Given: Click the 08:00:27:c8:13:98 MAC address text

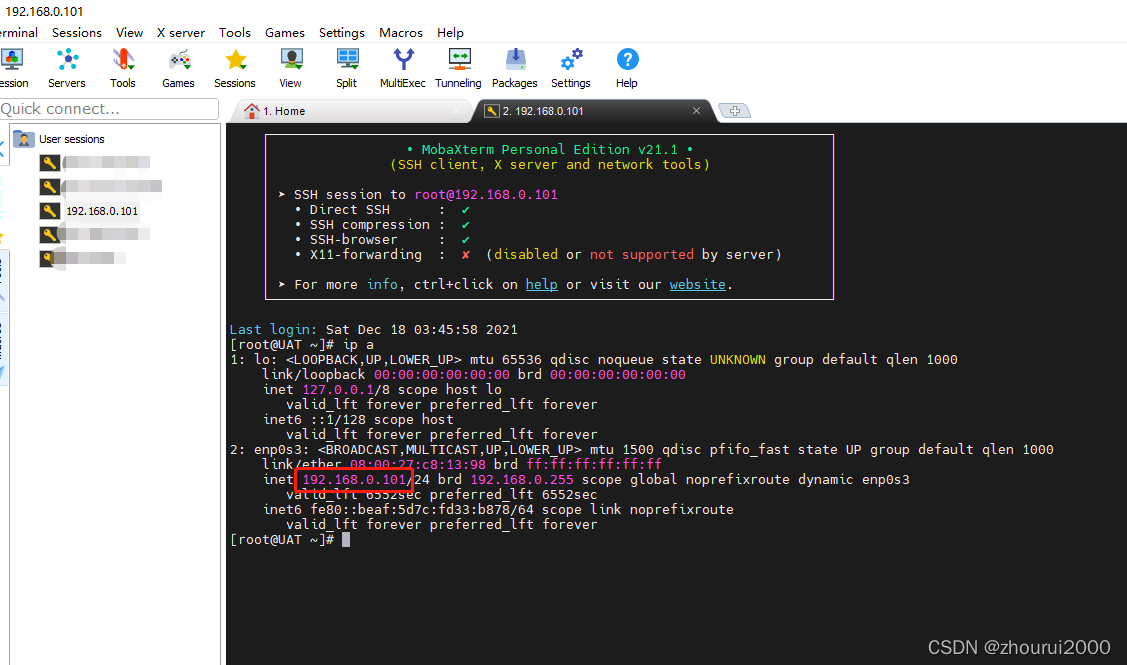Looking at the screenshot, I should [418, 464].
